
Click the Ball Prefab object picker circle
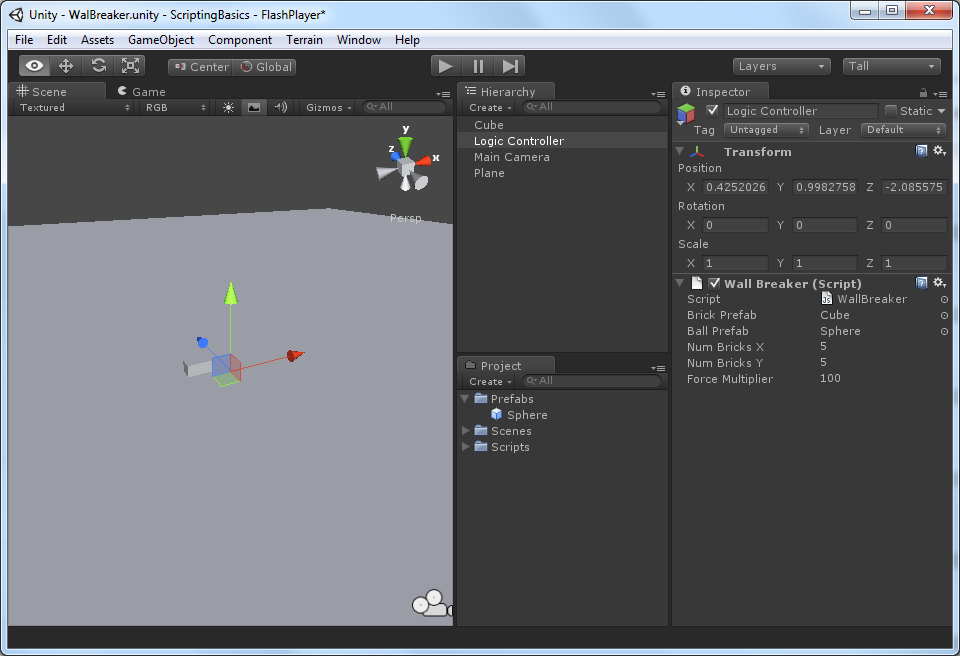click(x=944, y=331)
